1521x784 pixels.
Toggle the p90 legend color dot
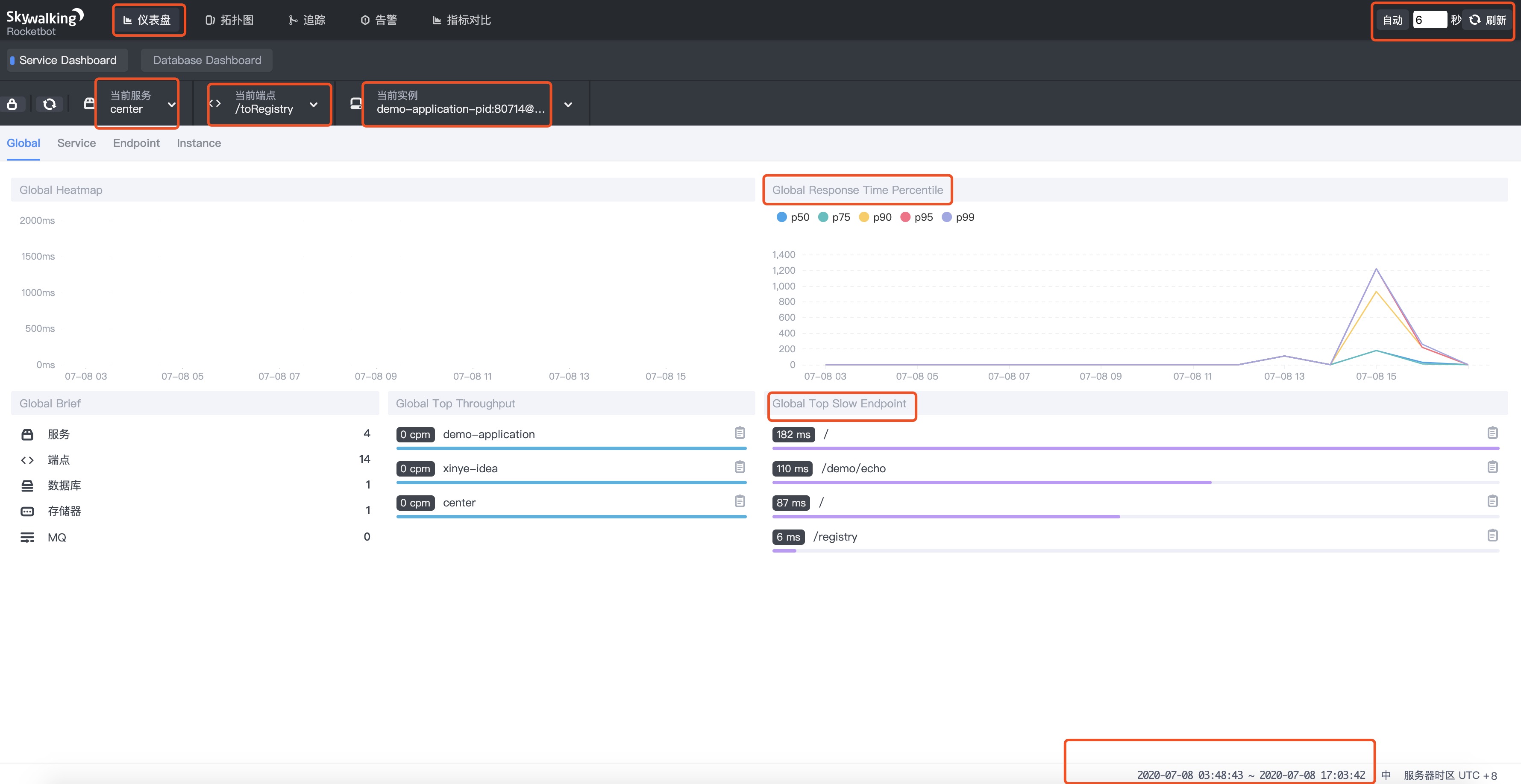[864, 217]
